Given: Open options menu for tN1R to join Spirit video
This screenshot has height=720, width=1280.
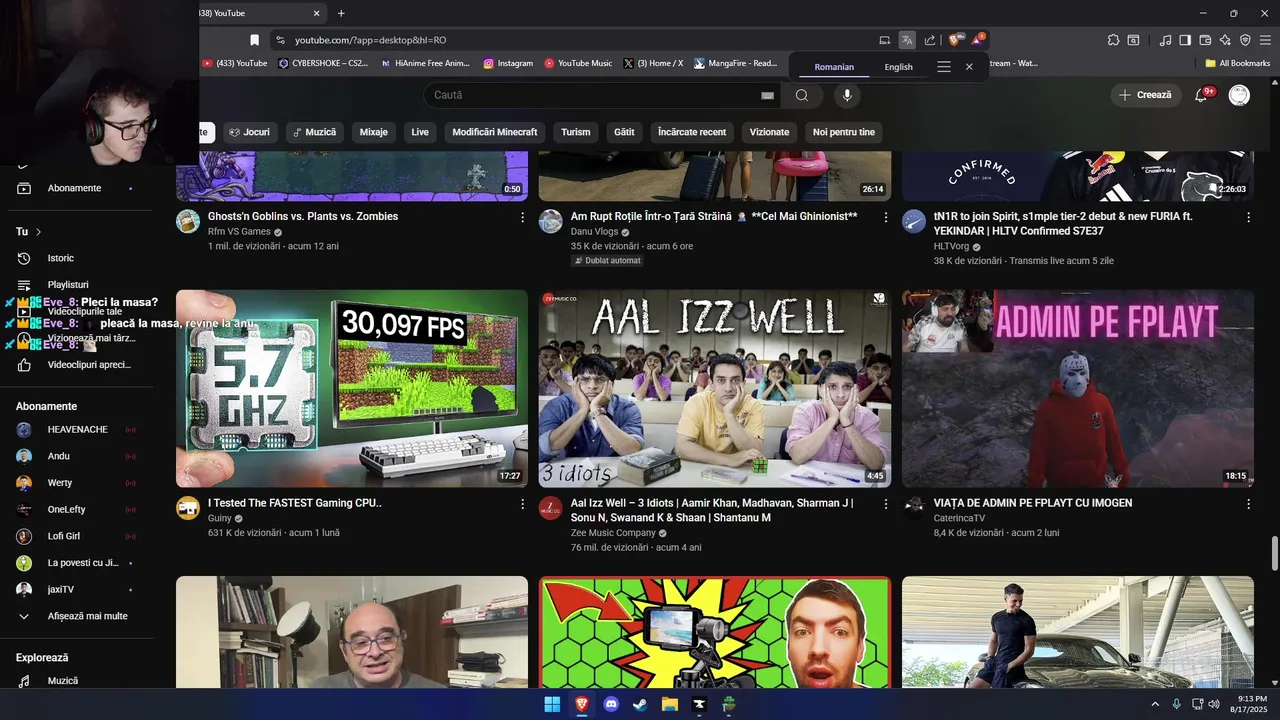Looking at the screenshot, I should [x=1248, y=217].
